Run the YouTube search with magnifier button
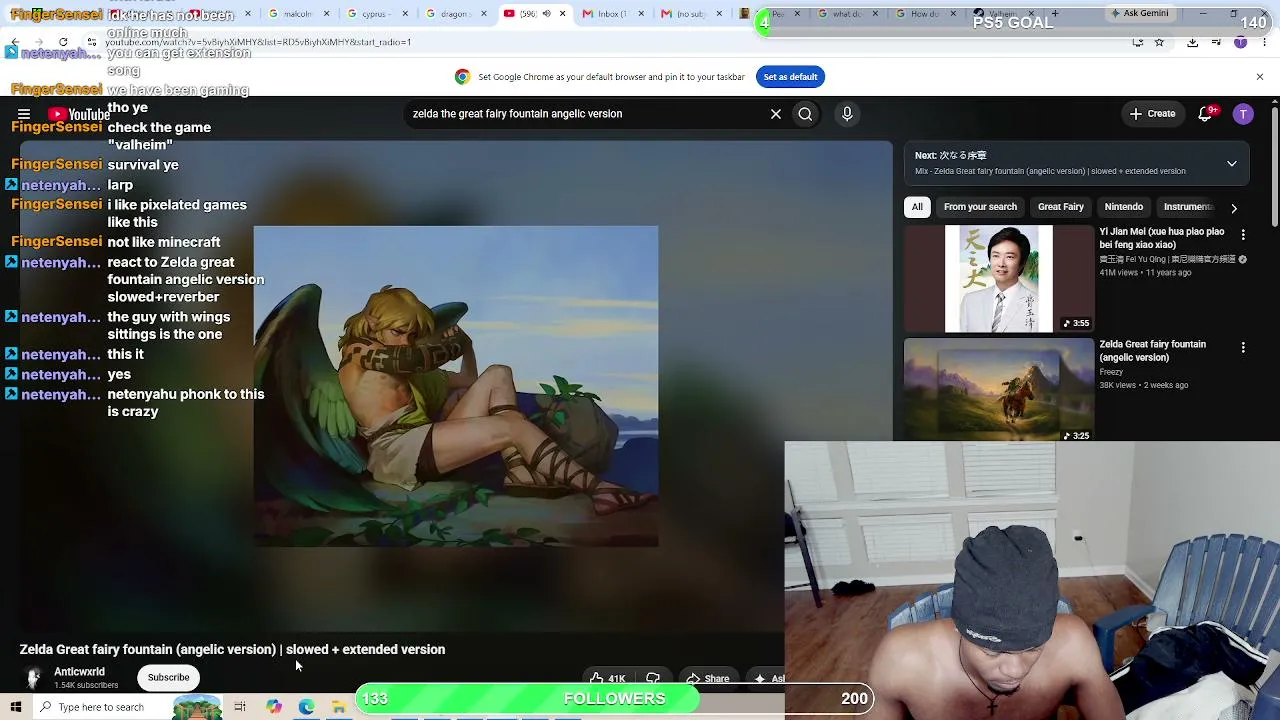The image size is (1280, 720). pyautogui.click(x=805, y=114)
